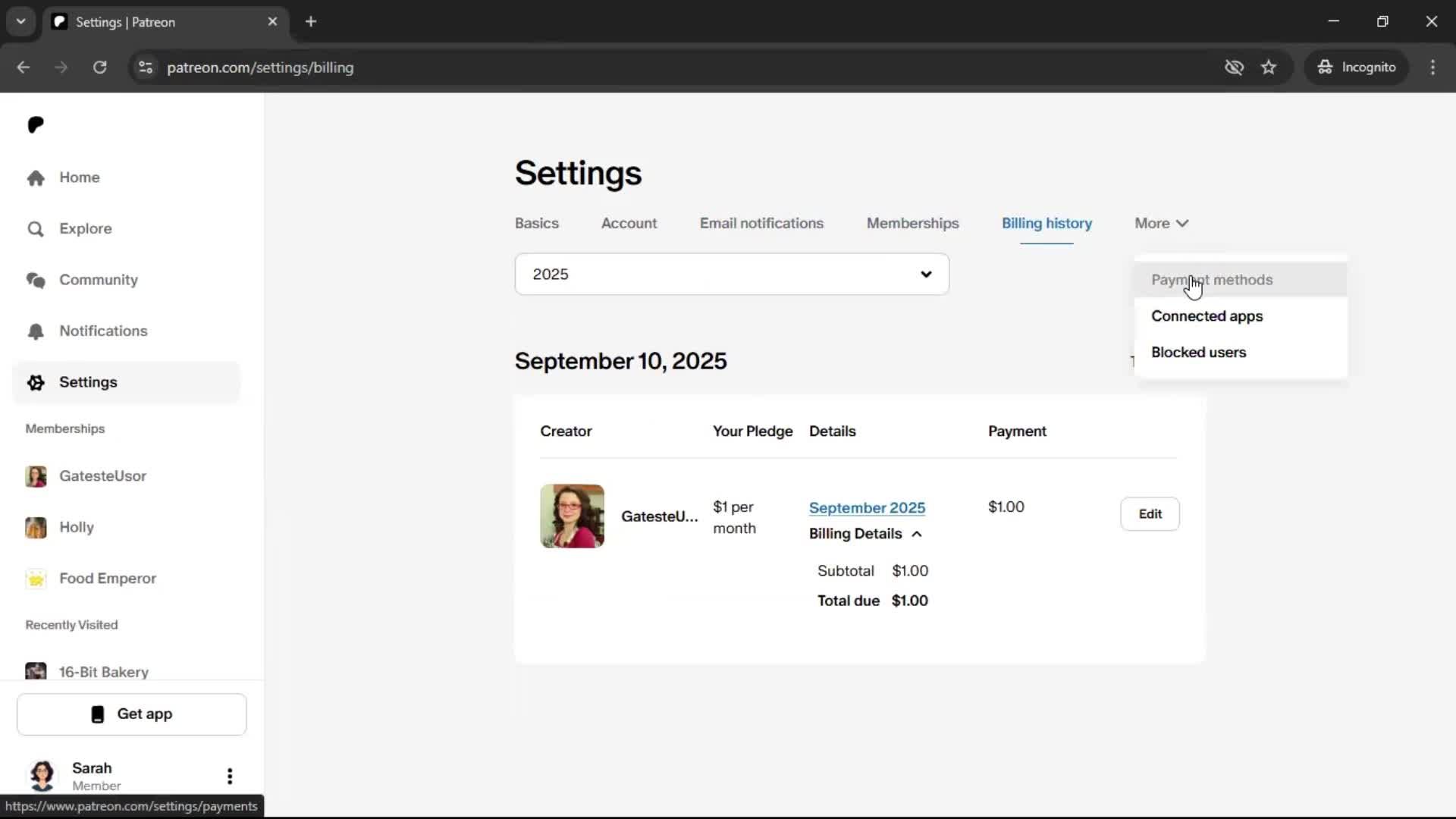Select Settings in the sidebar
Viewport: 1456px width, 819px height.
[x=127, y=382]
